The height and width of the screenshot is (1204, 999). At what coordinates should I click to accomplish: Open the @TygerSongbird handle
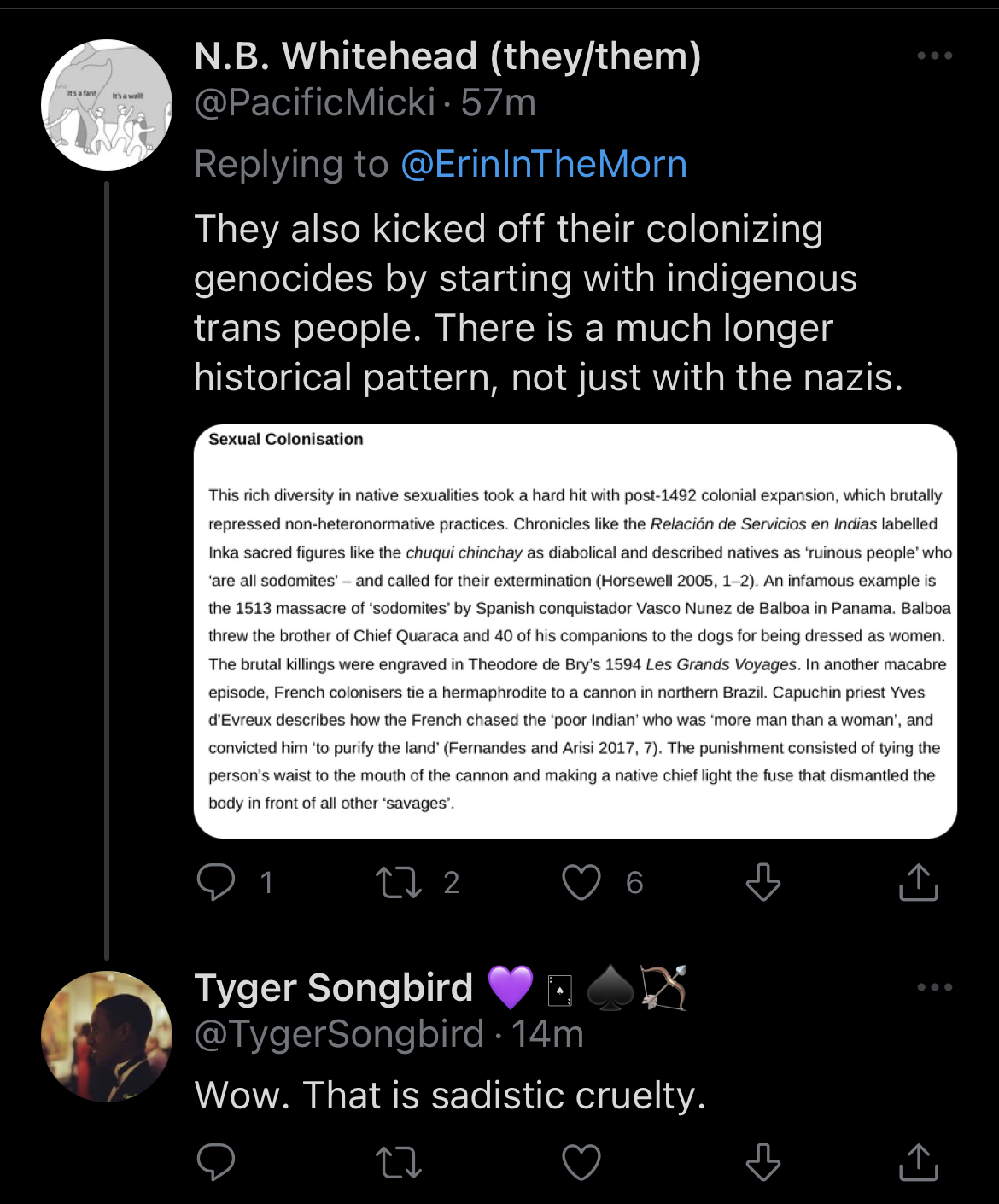339,1034
